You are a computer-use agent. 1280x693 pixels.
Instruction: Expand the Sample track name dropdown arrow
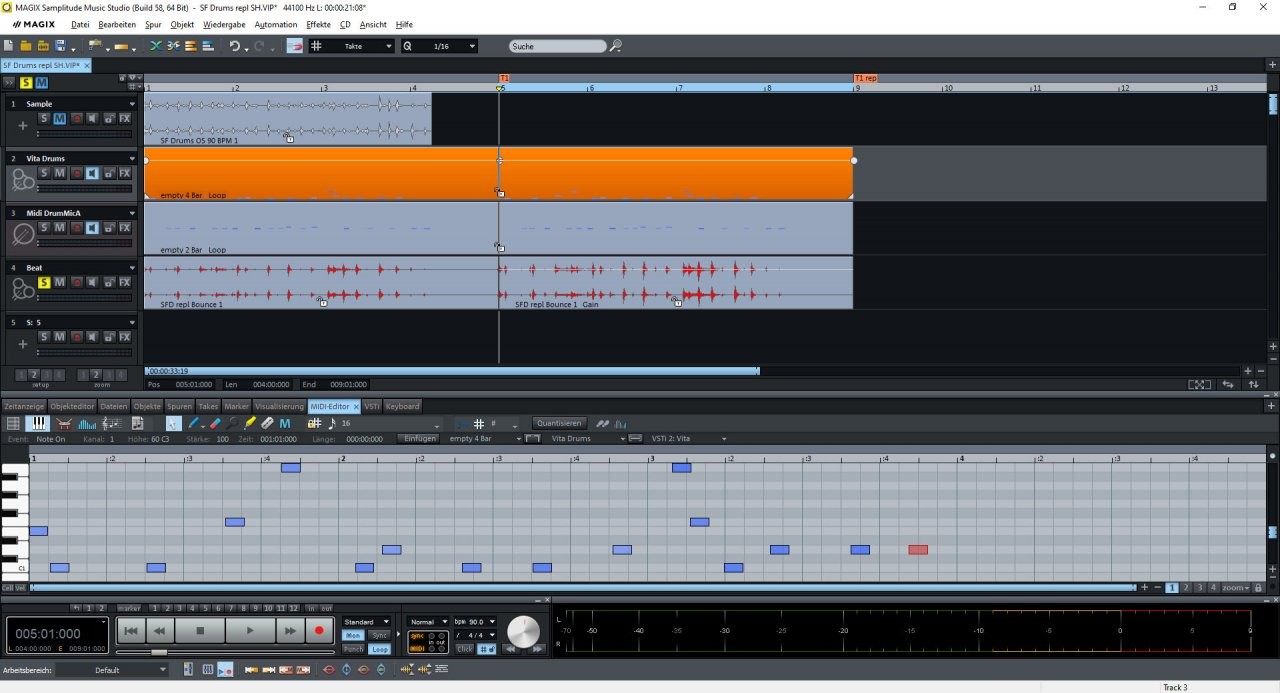tap(132, 104)
